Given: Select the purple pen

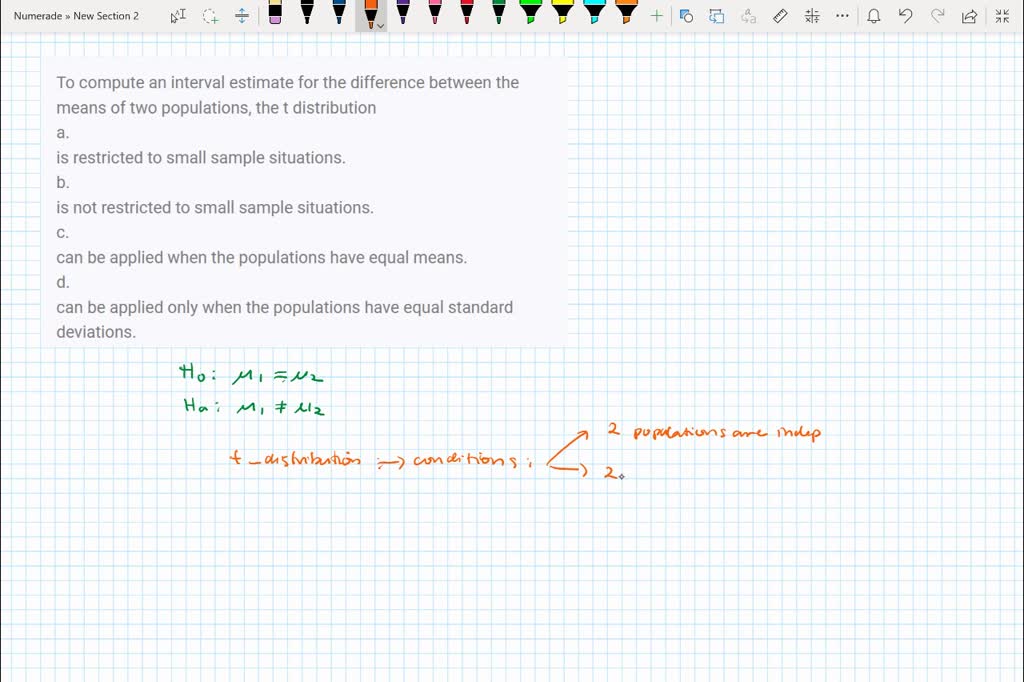Looking at the screenshot, I should (x=403, y=13).
